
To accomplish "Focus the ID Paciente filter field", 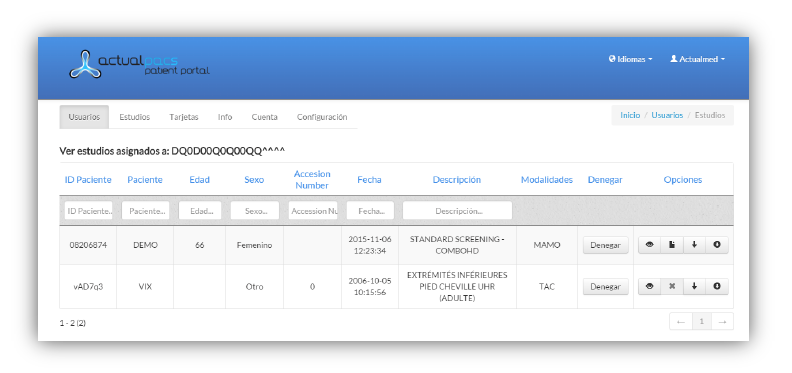I will tap(88, 211).
